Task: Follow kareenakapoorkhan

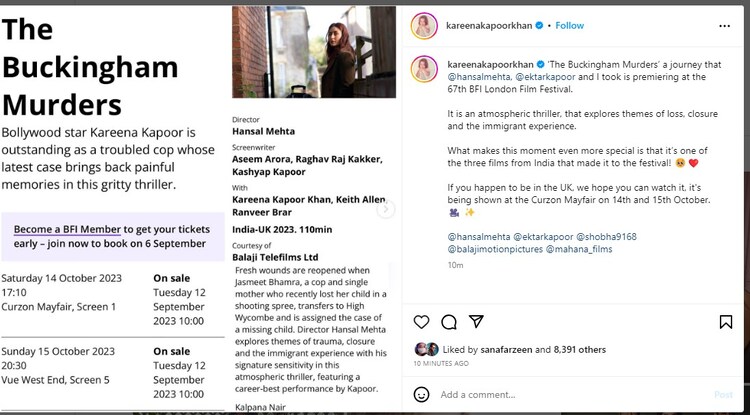Action: [570, 25]
